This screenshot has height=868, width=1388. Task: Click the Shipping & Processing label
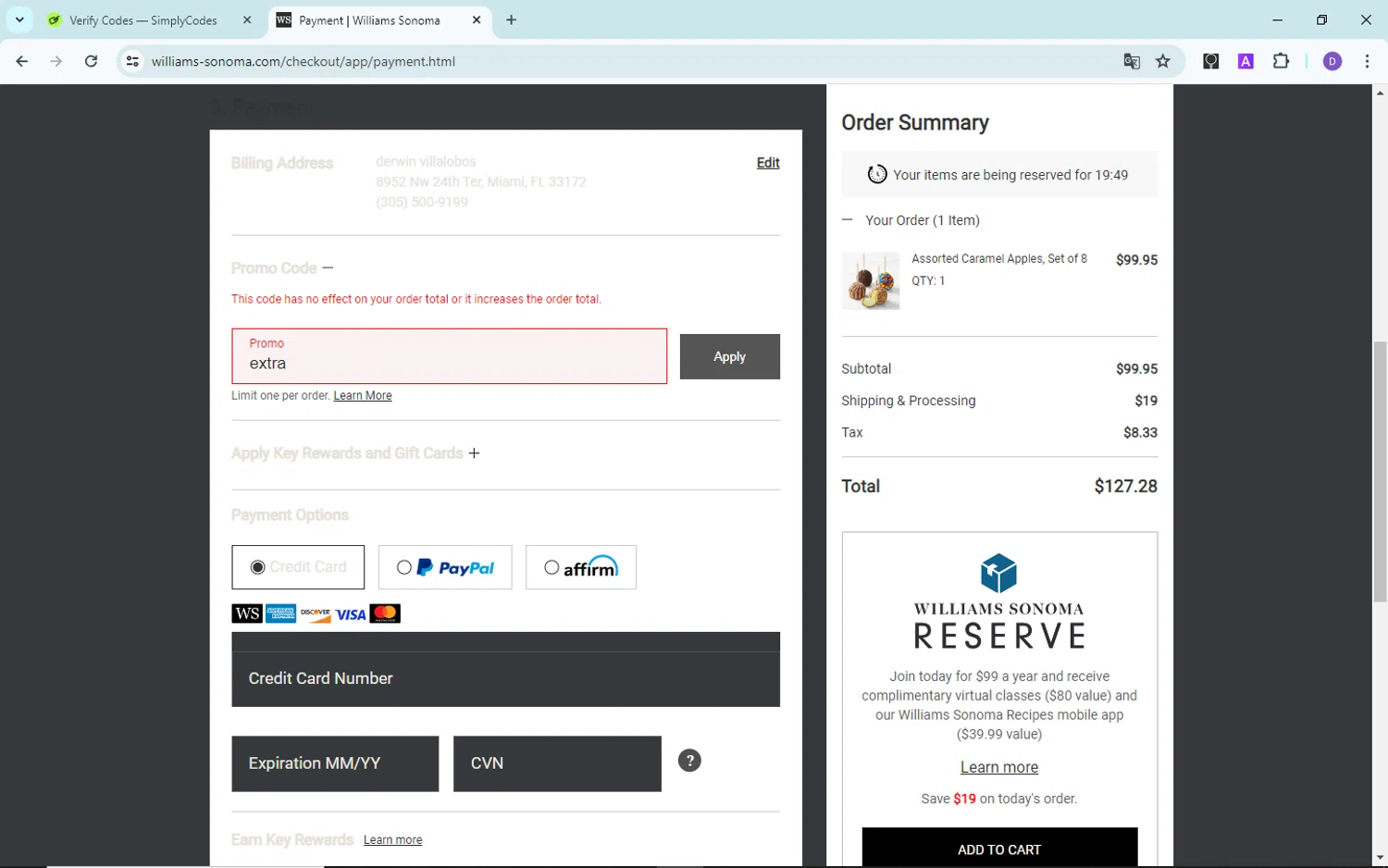click(908, 401)
